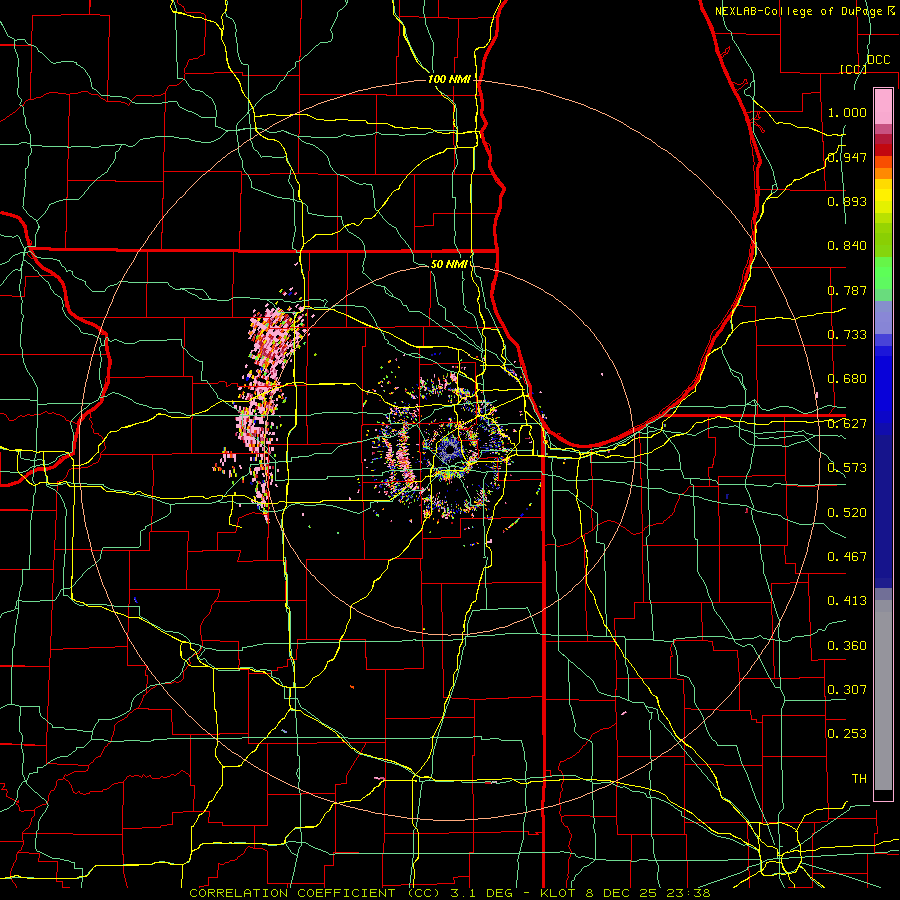Select the 0.520 scale value
The height and width of the screenshot is (900, 900).
click(847, 513)
